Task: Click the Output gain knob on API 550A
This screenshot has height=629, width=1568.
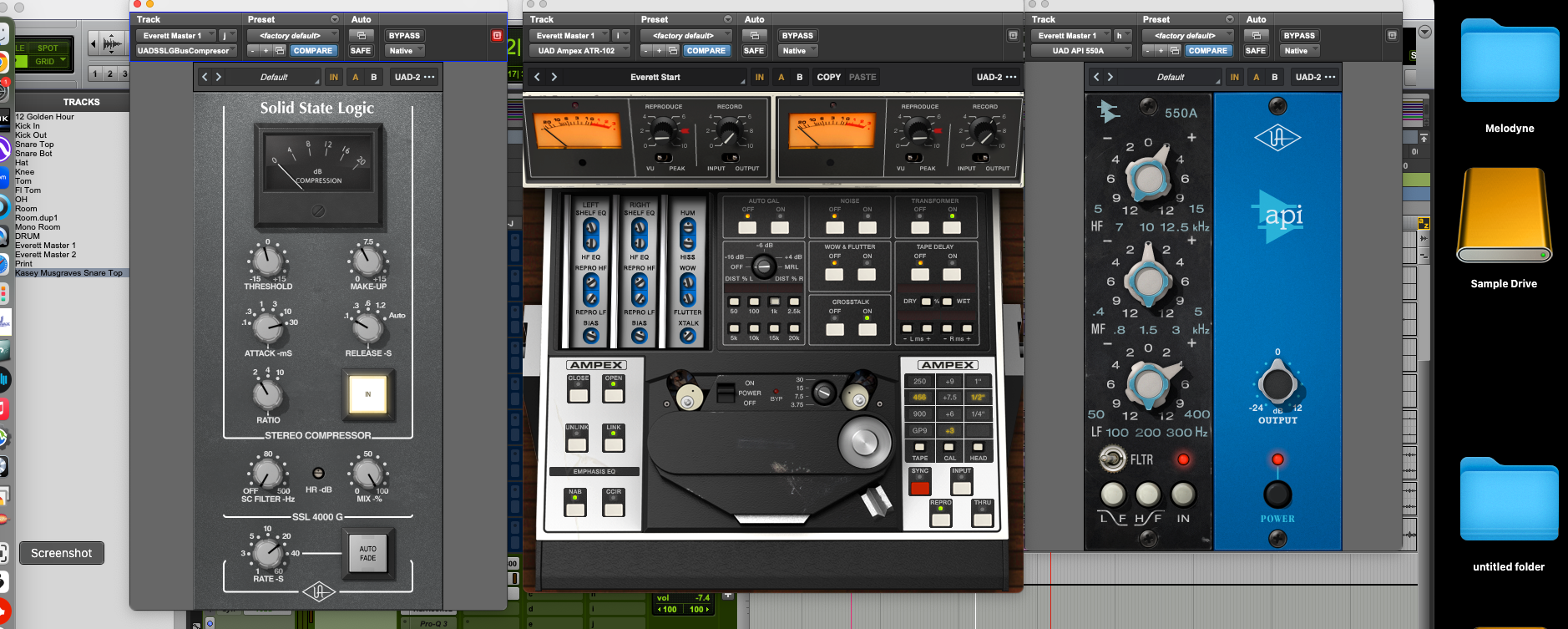Action: [x=1277, y=384]
